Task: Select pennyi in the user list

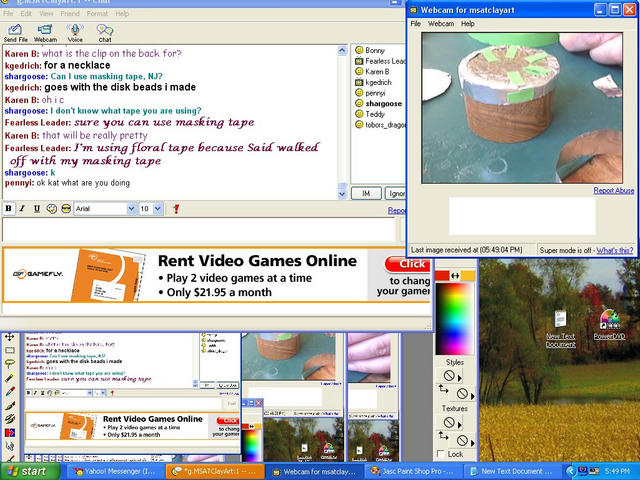Action: click(370, 93)
